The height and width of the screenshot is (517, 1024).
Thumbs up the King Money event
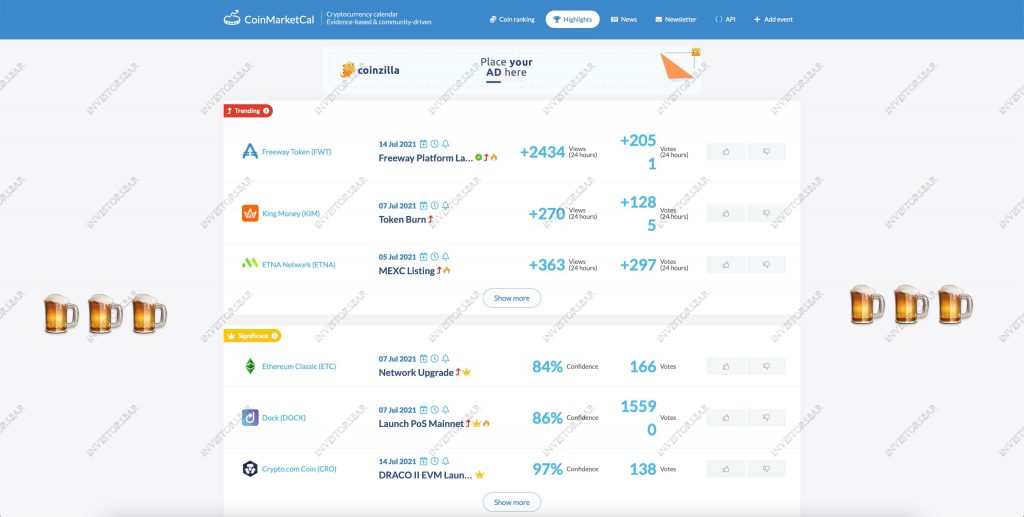coord(726,213)
